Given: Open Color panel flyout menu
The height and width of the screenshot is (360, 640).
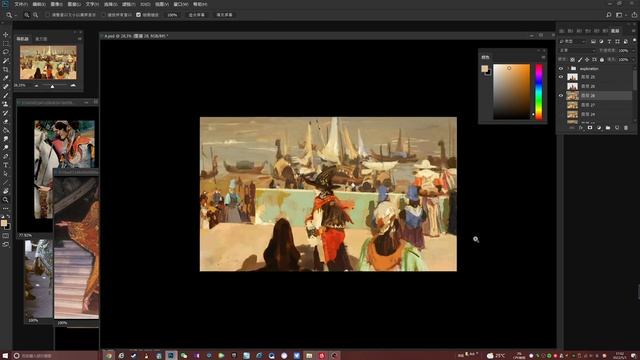Looking at the screenshot, I should (543, 57).
